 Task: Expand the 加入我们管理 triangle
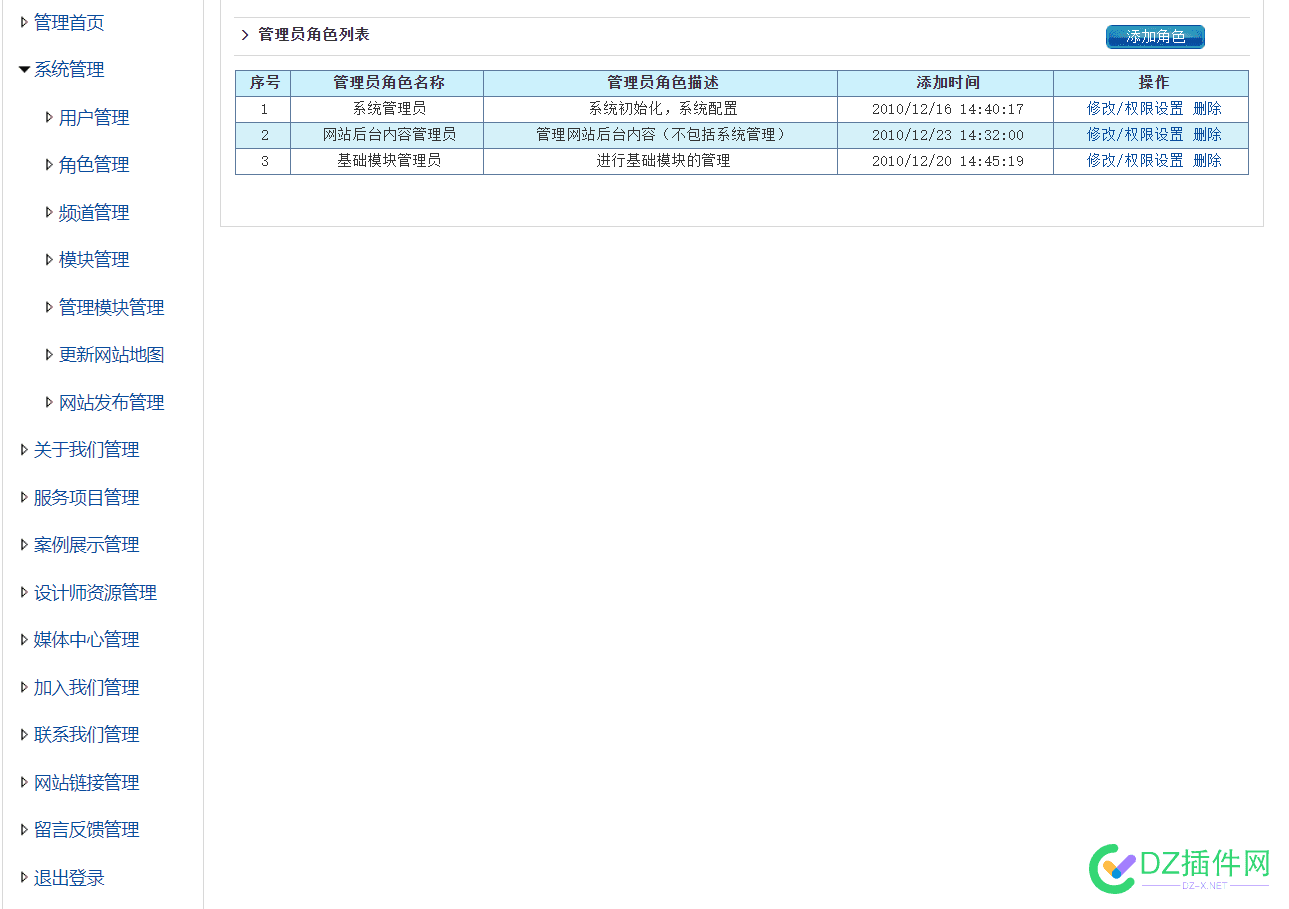click(24, 687)
